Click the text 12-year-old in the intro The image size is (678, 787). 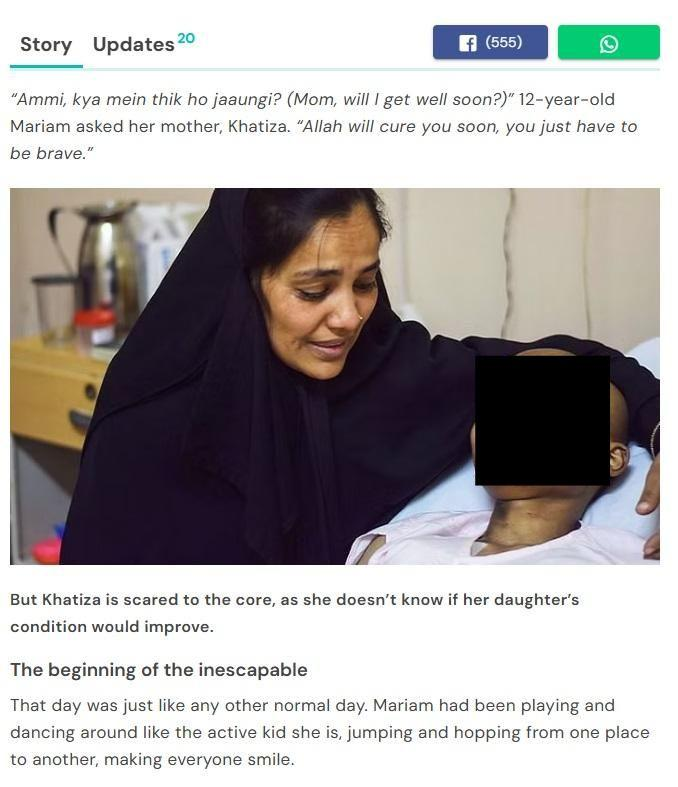click(567, 99)
